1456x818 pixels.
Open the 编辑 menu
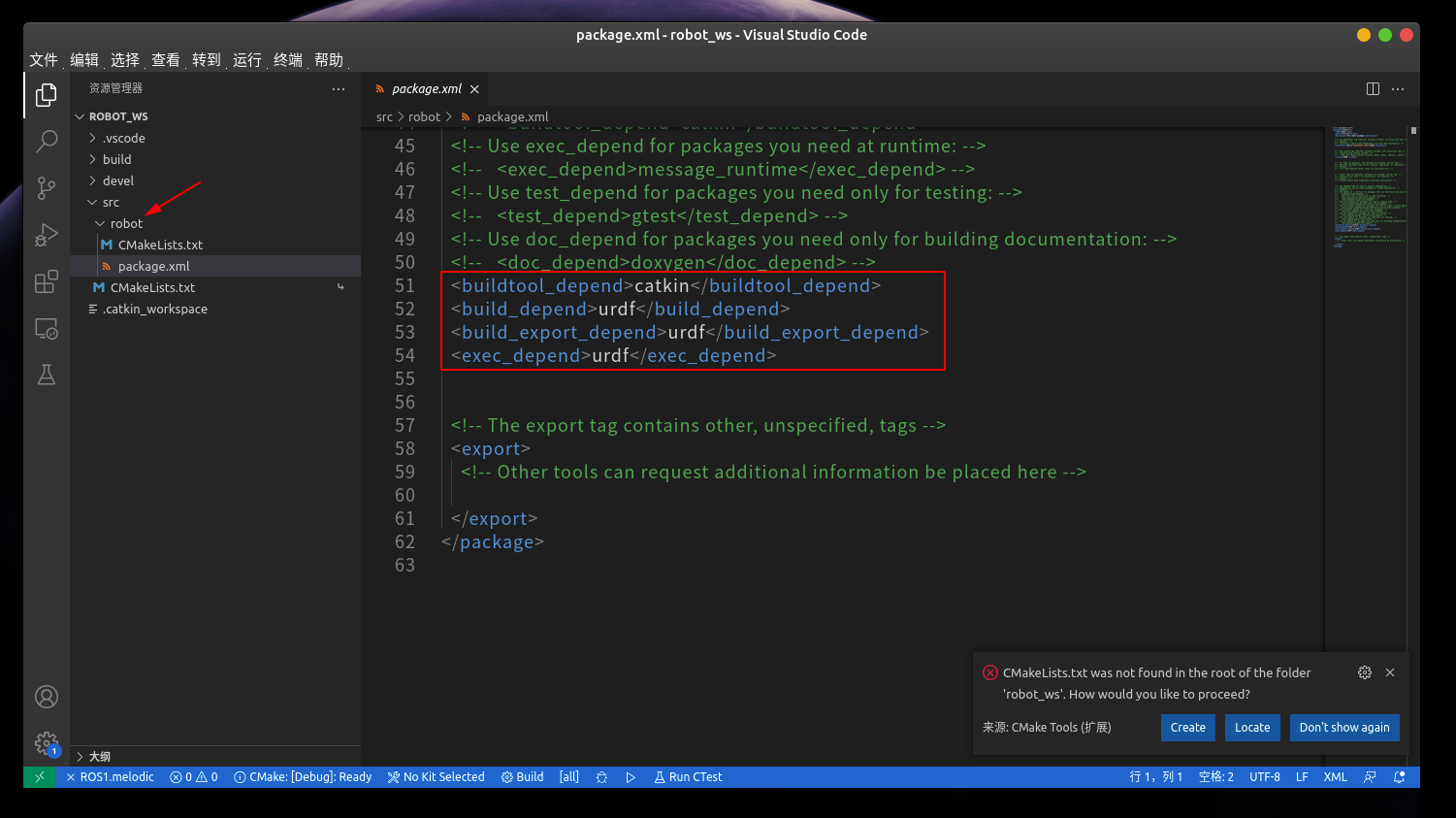point(84,60)
